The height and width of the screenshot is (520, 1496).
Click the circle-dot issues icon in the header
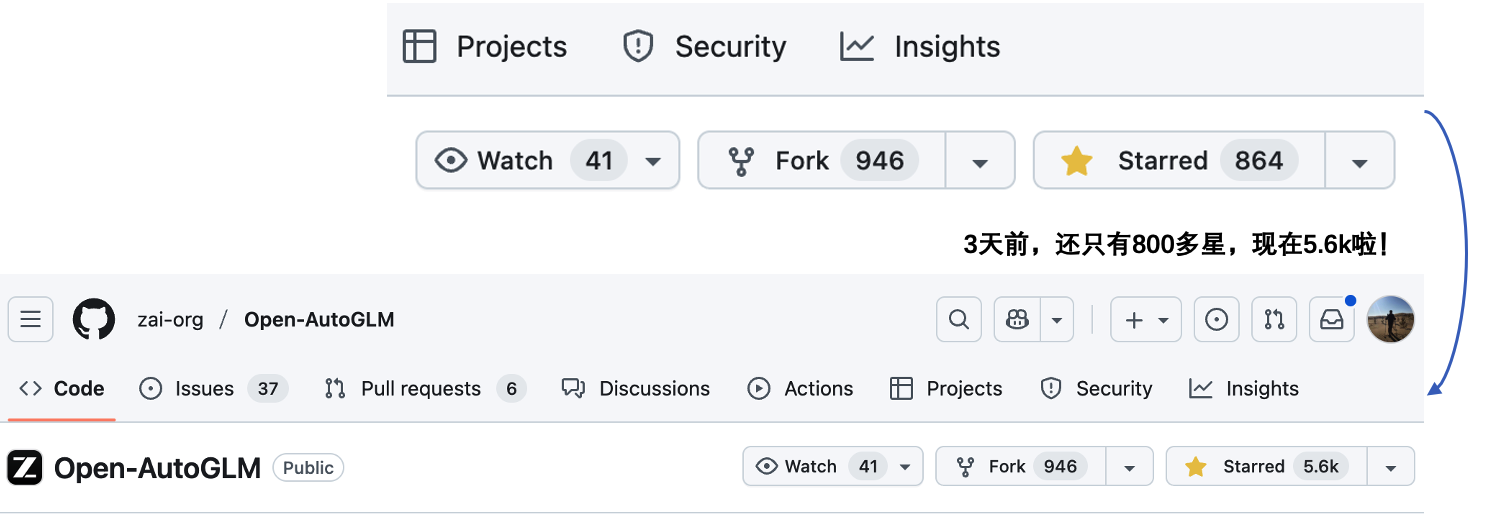[x=1216, y=320]
